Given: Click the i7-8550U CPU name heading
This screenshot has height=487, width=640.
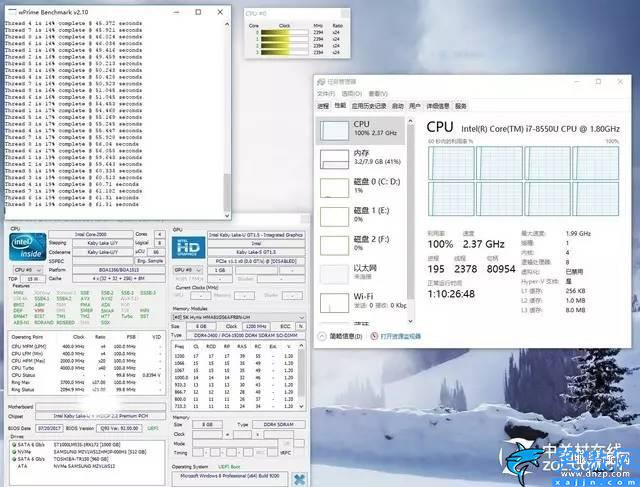Looking at the screenshot, I should click(540, 129).
